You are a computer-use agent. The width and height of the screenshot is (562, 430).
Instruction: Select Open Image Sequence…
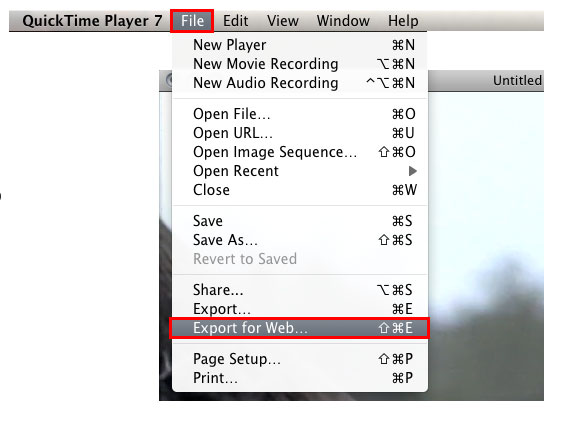pyautogui.click(x=300, y=152)
